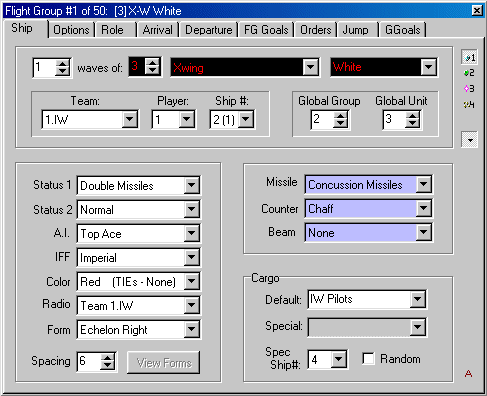This screenshot has height=396, width=487.
Task: Click the red letter A icon
Action: 468,374
